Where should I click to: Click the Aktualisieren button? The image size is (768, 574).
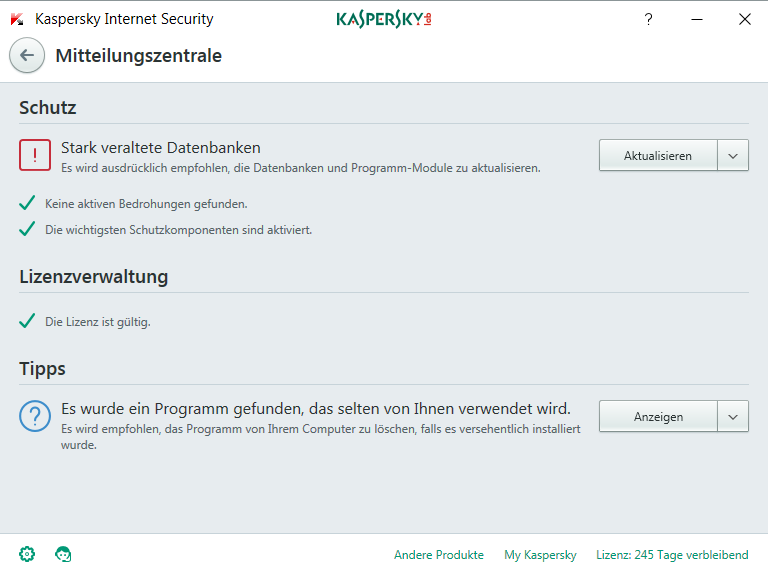[658, 155]
